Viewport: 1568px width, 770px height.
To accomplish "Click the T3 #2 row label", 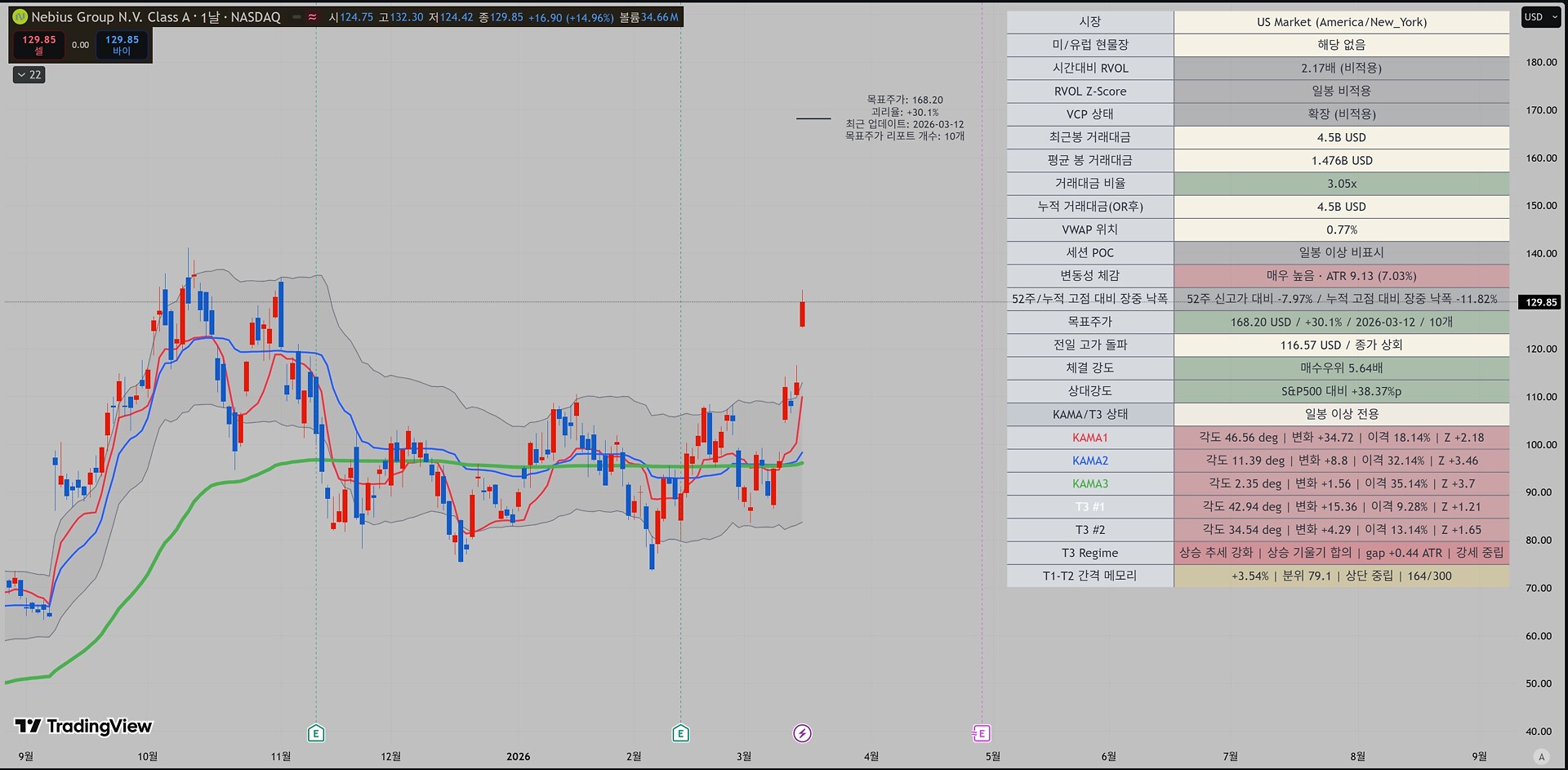I will [x=1090, y=530].
